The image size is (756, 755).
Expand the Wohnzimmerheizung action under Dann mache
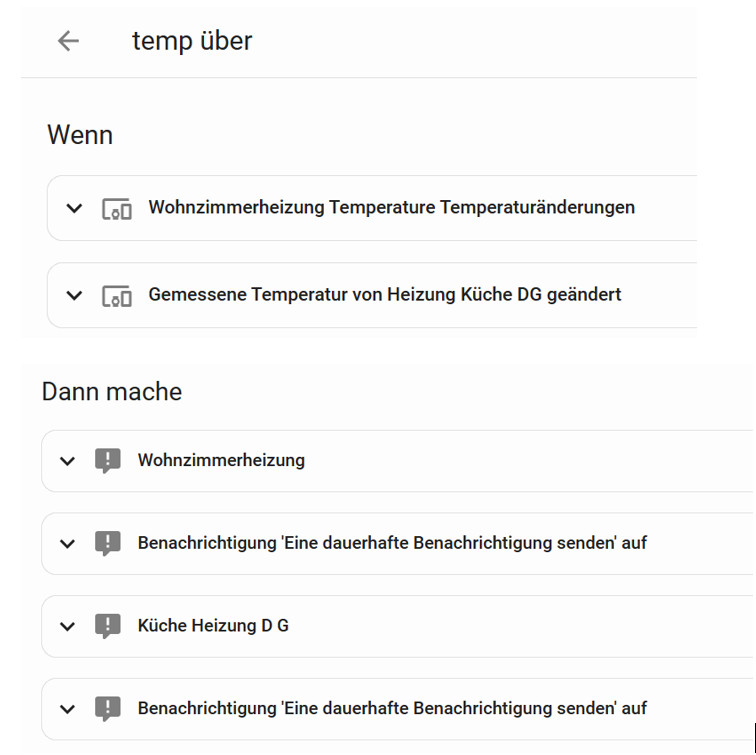pyautogui.click(x=68, y=461)
